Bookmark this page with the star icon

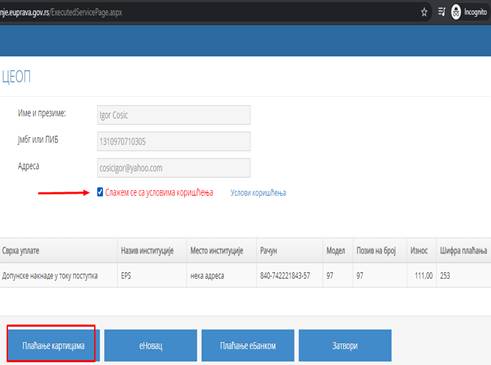click(x=424, y=12)
